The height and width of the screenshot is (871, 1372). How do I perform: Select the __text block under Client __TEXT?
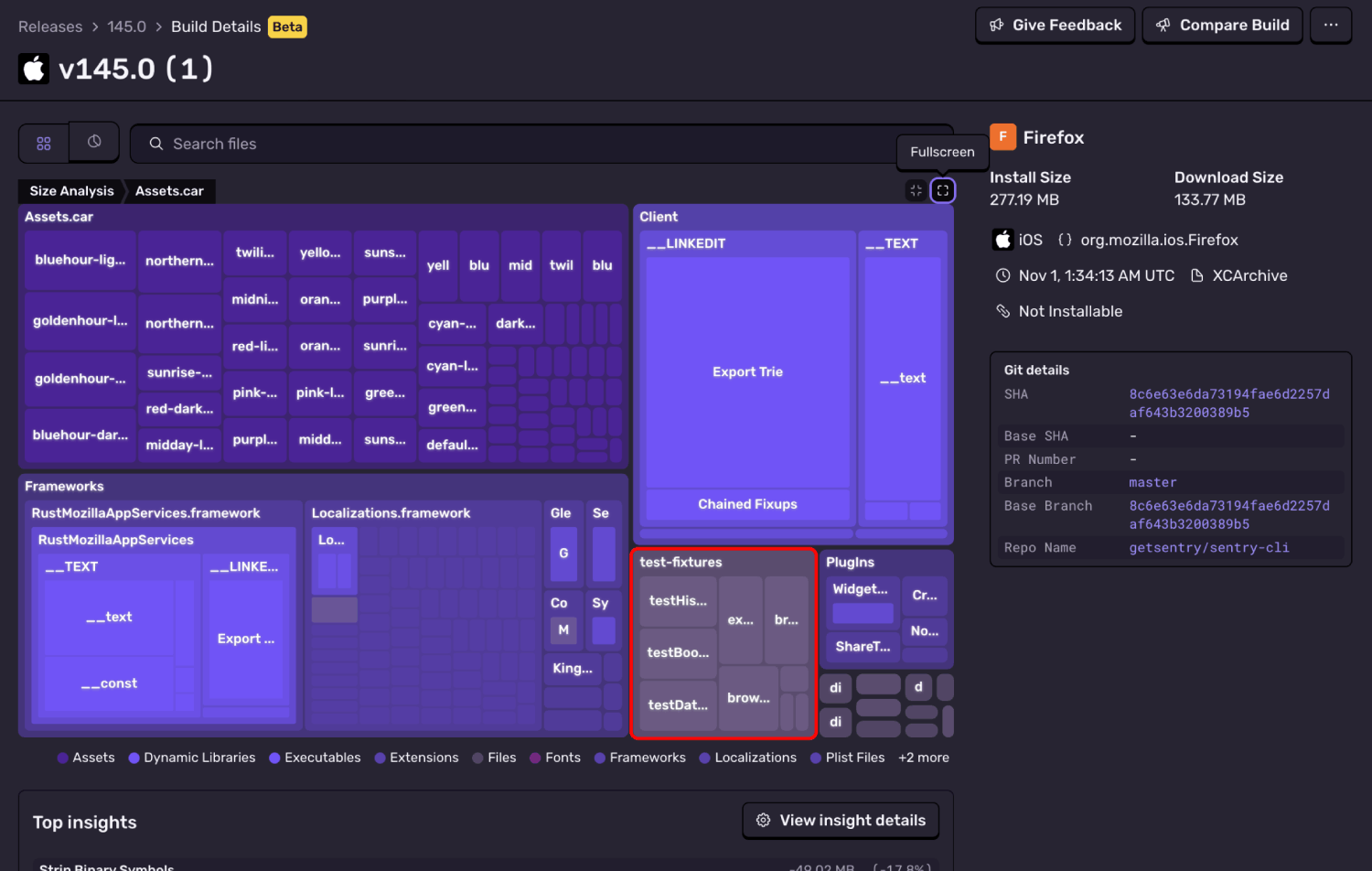pyautogui.click(x=902, y=378)
